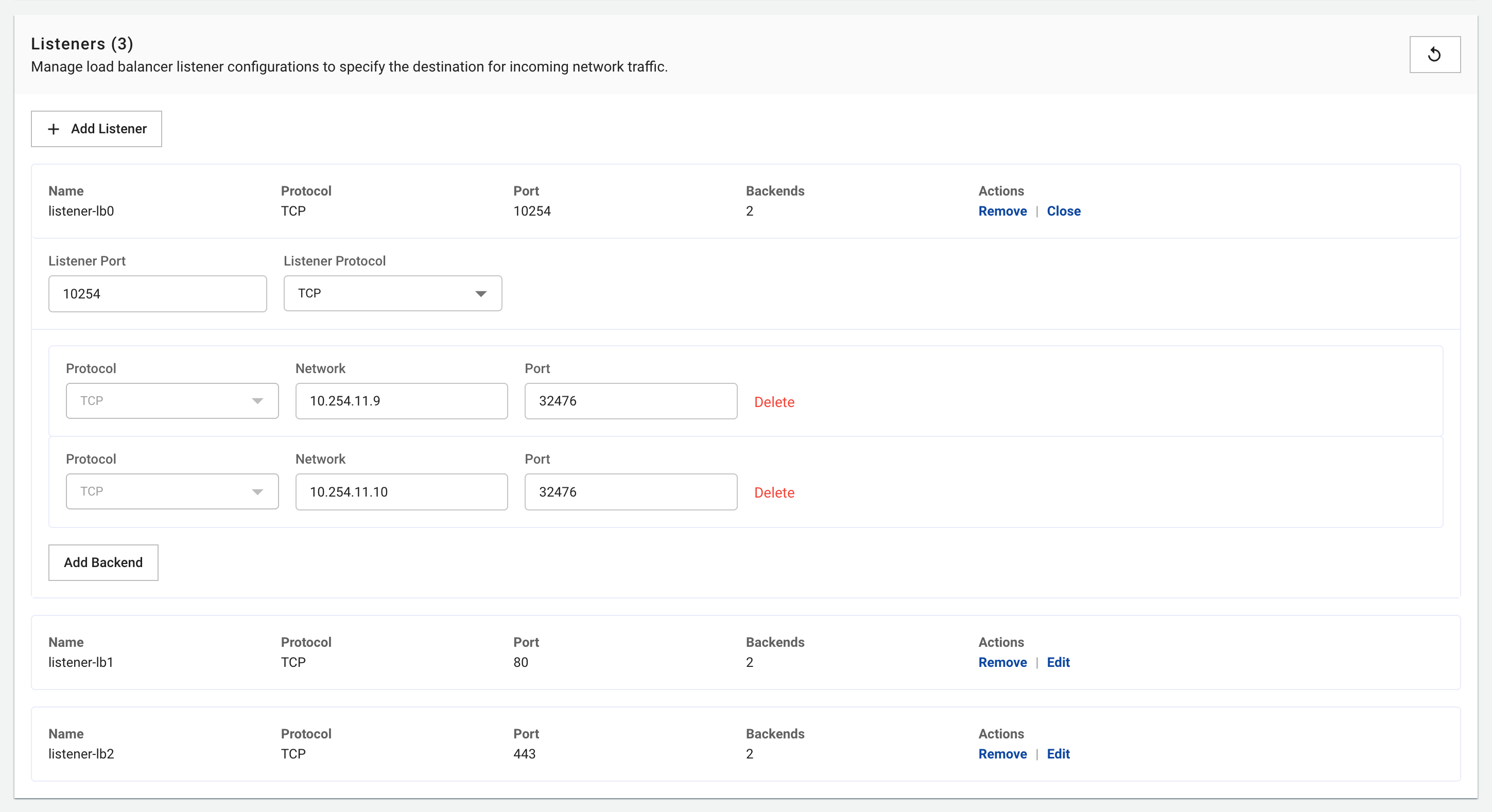Click the Network field containing 10.254.11.10
This screenshot has width=1492, height=812.
pos(402,492)
